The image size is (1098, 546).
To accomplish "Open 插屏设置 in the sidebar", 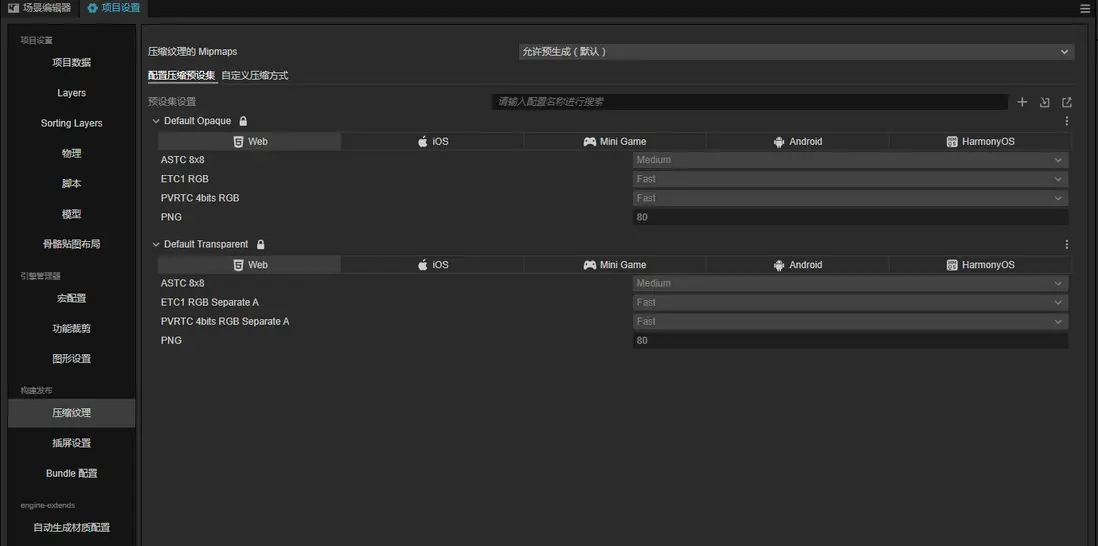I will pyautogui.click(x=71, y=443).
